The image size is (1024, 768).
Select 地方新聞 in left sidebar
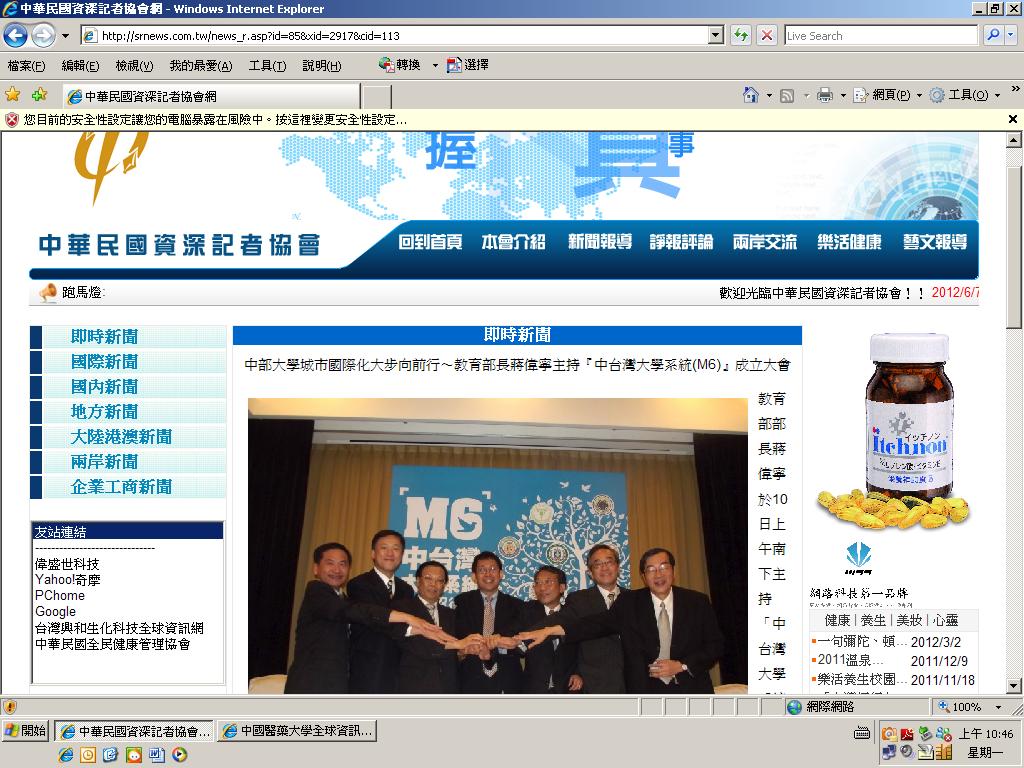click(104, 412)
